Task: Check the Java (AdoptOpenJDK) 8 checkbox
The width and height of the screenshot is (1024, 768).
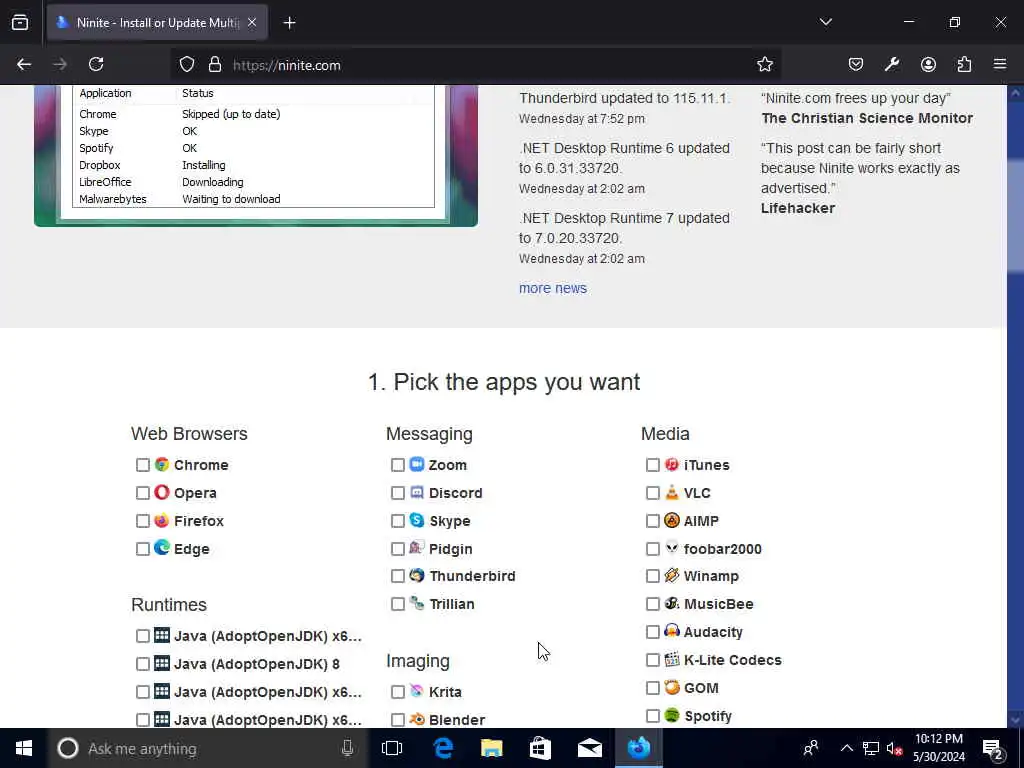Action: click(x=142, y=664)
